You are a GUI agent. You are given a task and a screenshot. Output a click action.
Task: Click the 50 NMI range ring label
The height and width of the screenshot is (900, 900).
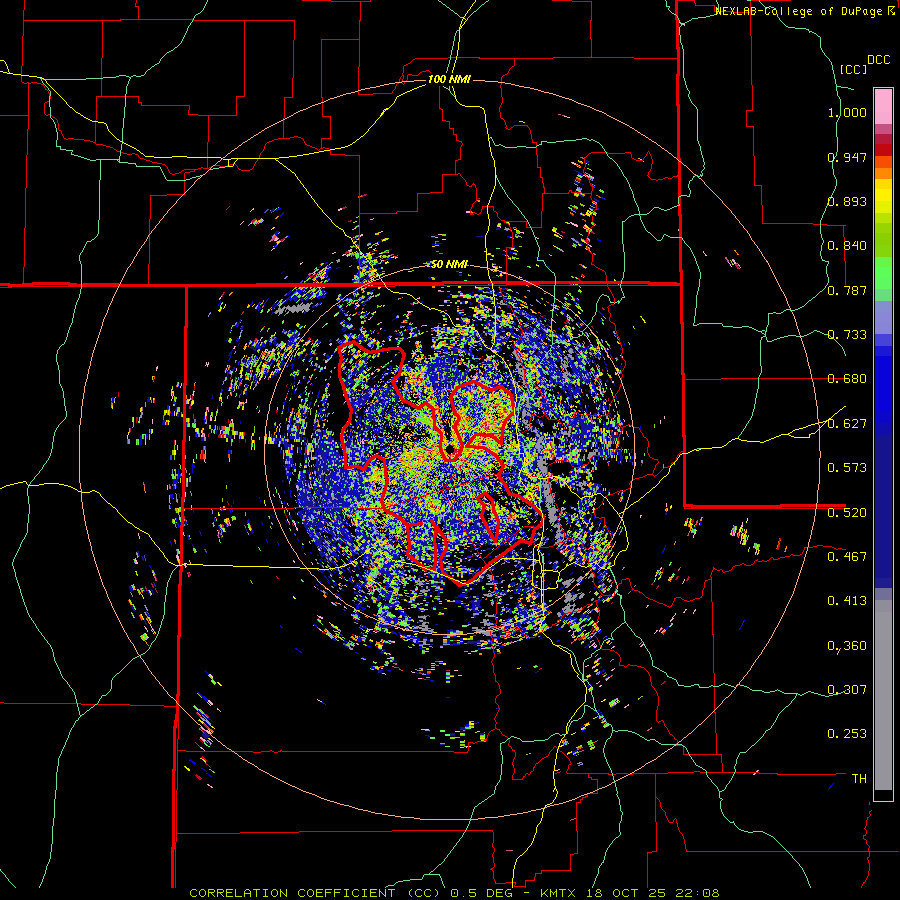pyautogui.click(x=449, y=264)
